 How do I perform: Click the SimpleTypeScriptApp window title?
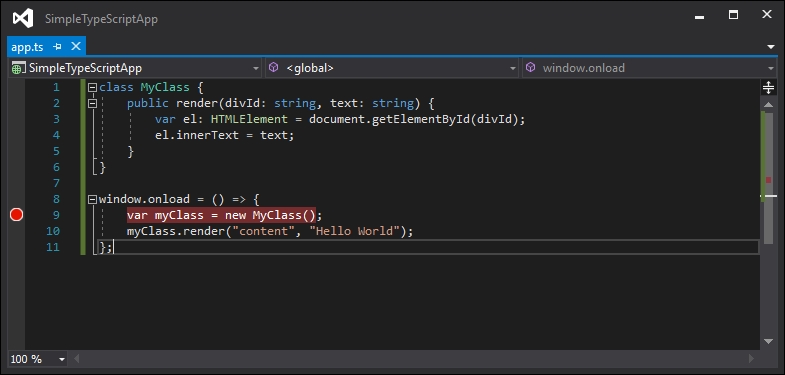(x=101, y=19)
